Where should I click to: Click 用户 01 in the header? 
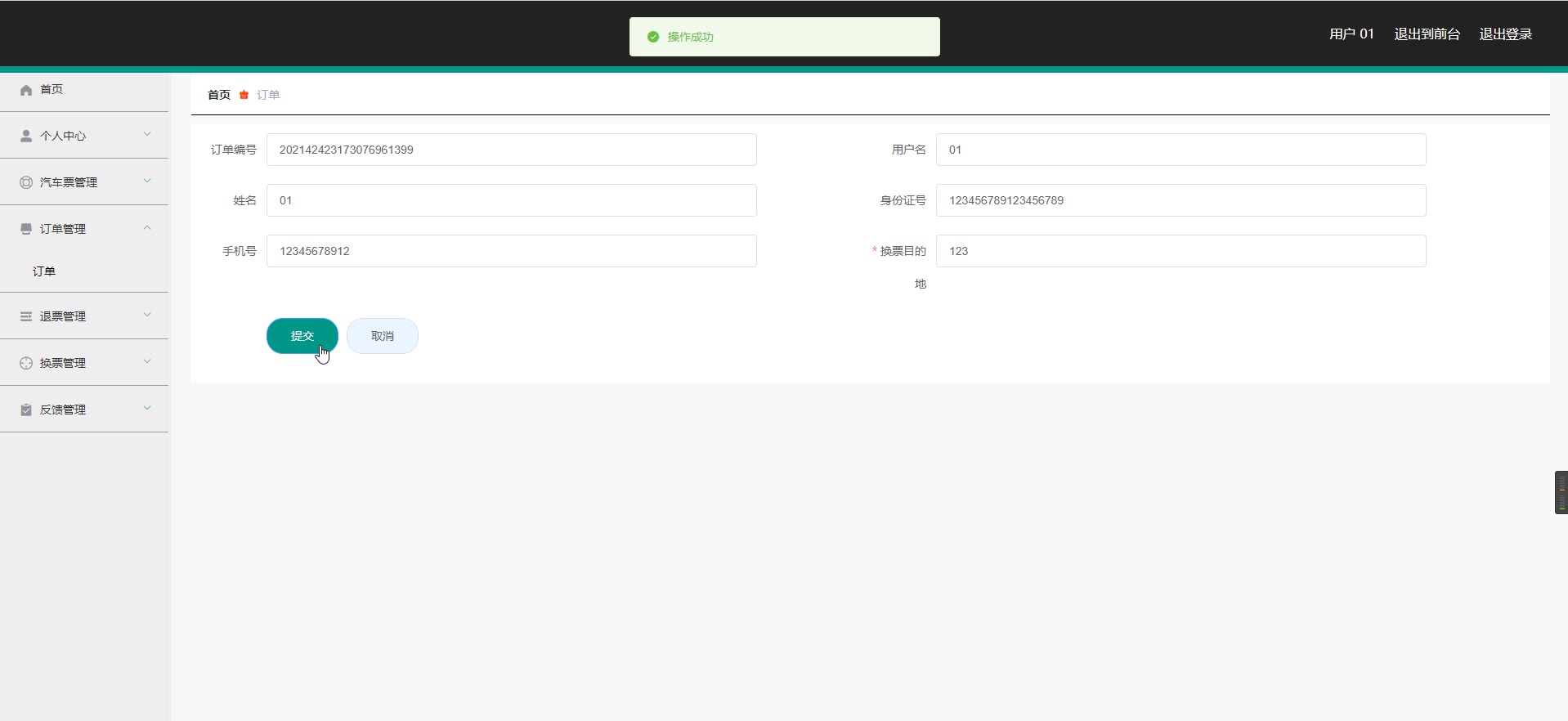pyautogui.click(x=1351, y=34)
